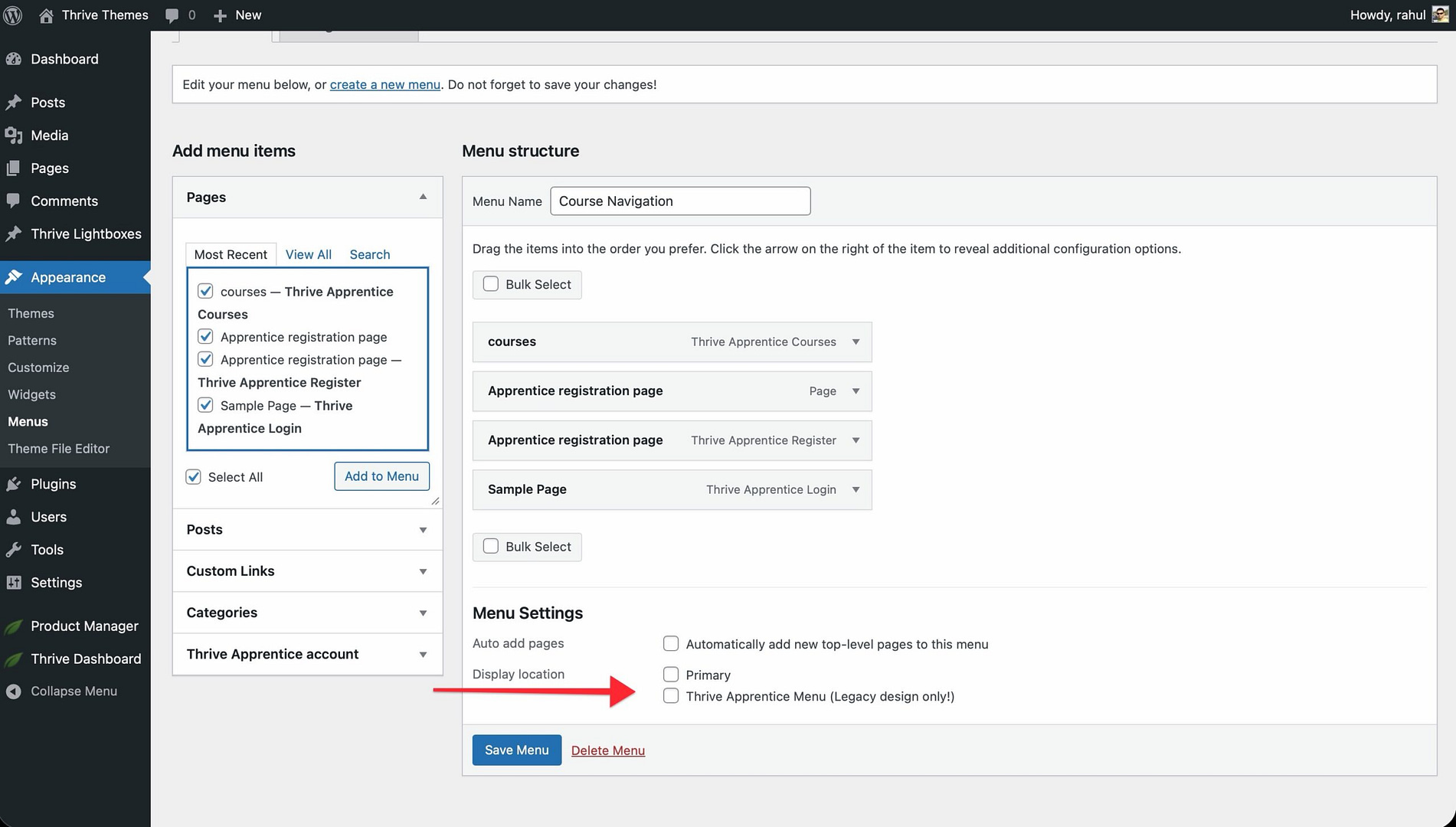Expand the Custom Links panel
This screenshot has height=827, width=1456.
pyautogui.click(x=423, y=571)
